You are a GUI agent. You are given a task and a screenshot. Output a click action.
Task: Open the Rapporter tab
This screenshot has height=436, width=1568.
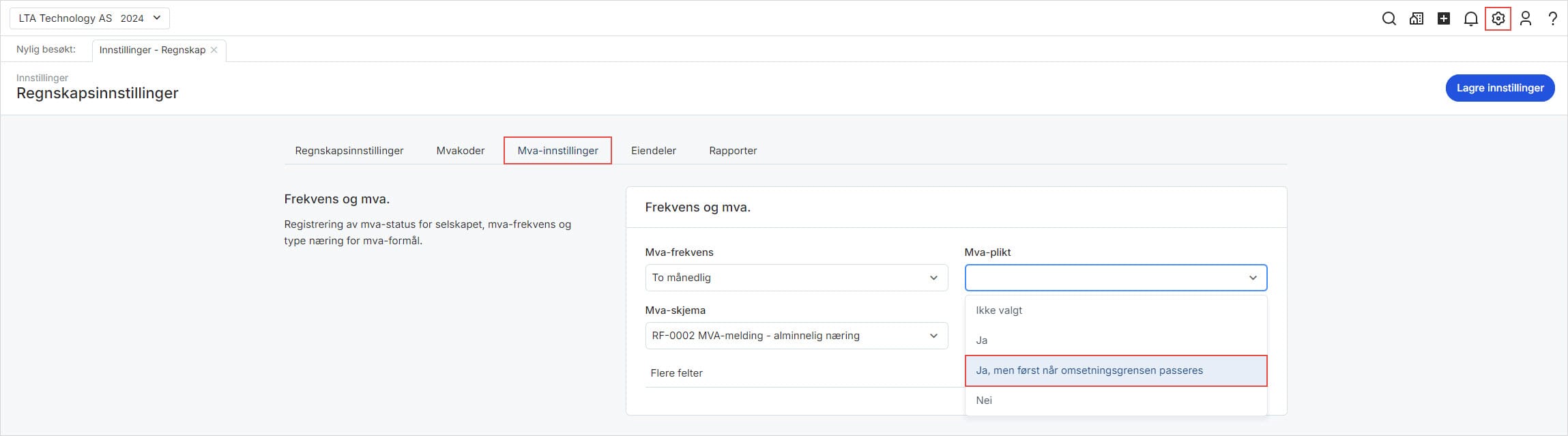(732, 151)
